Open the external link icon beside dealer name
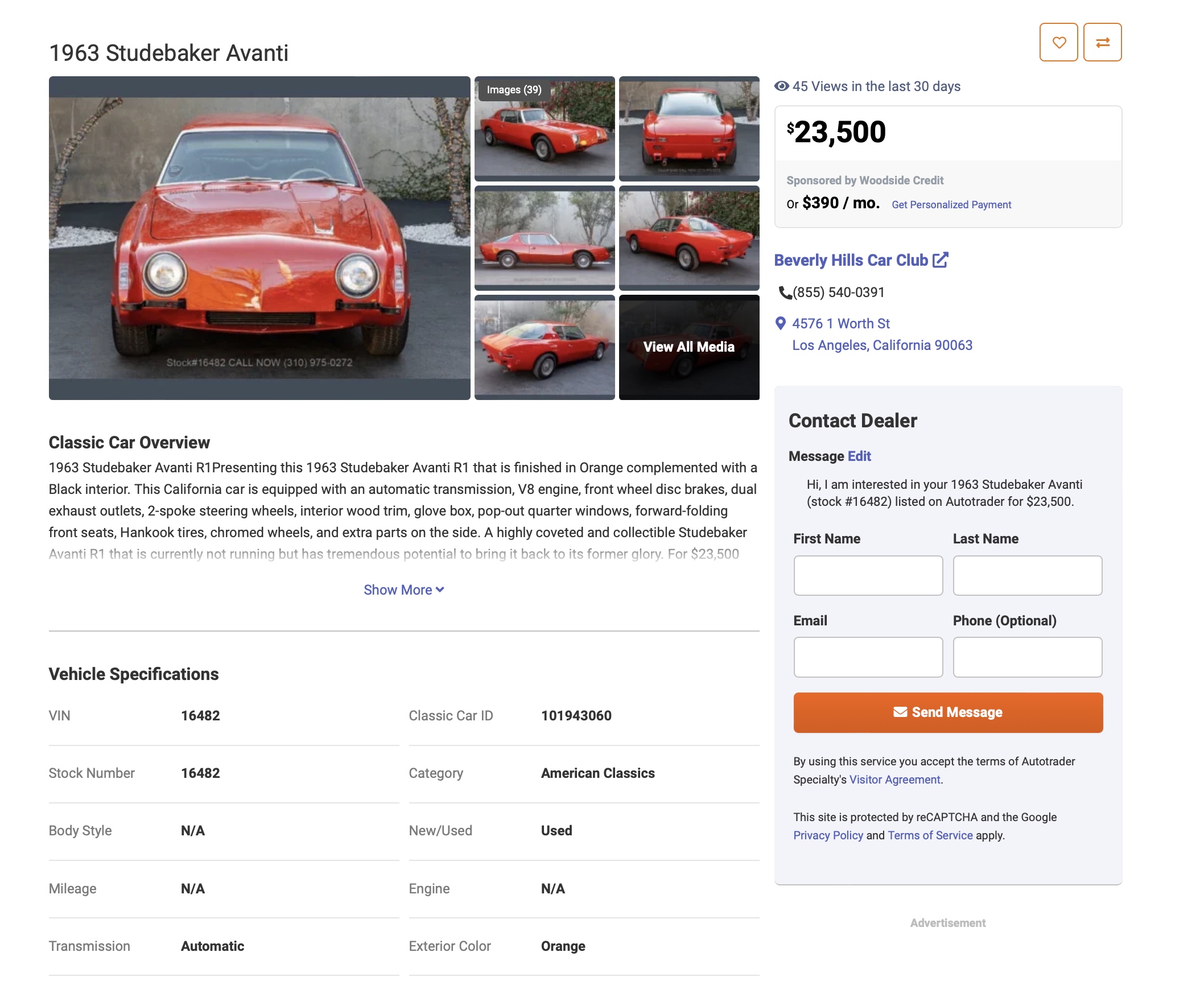Image resolution: width=1204 pixels, height=981 pixels. tap(941, 259)
